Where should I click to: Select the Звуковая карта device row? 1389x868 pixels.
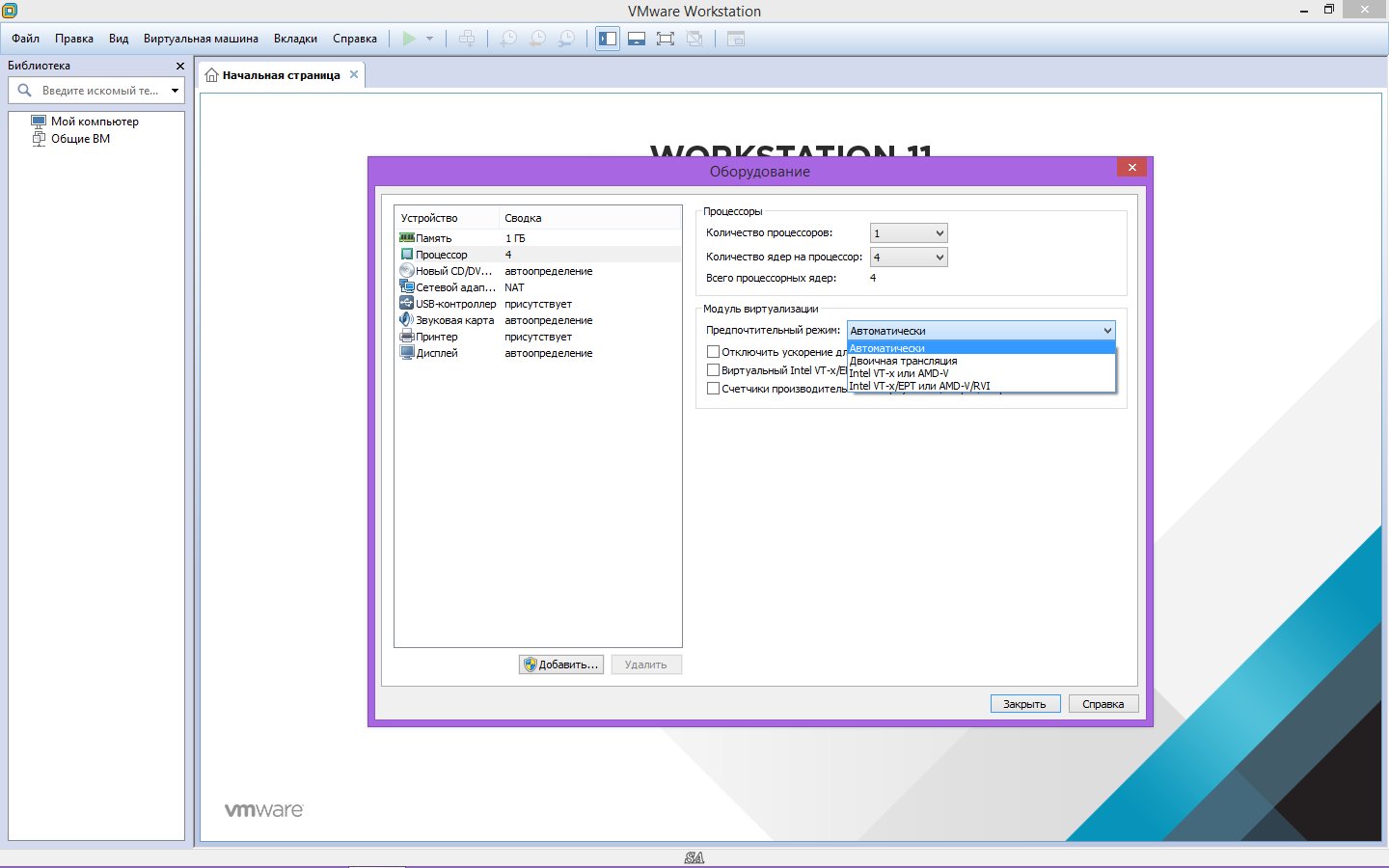[x=538, y=320]
